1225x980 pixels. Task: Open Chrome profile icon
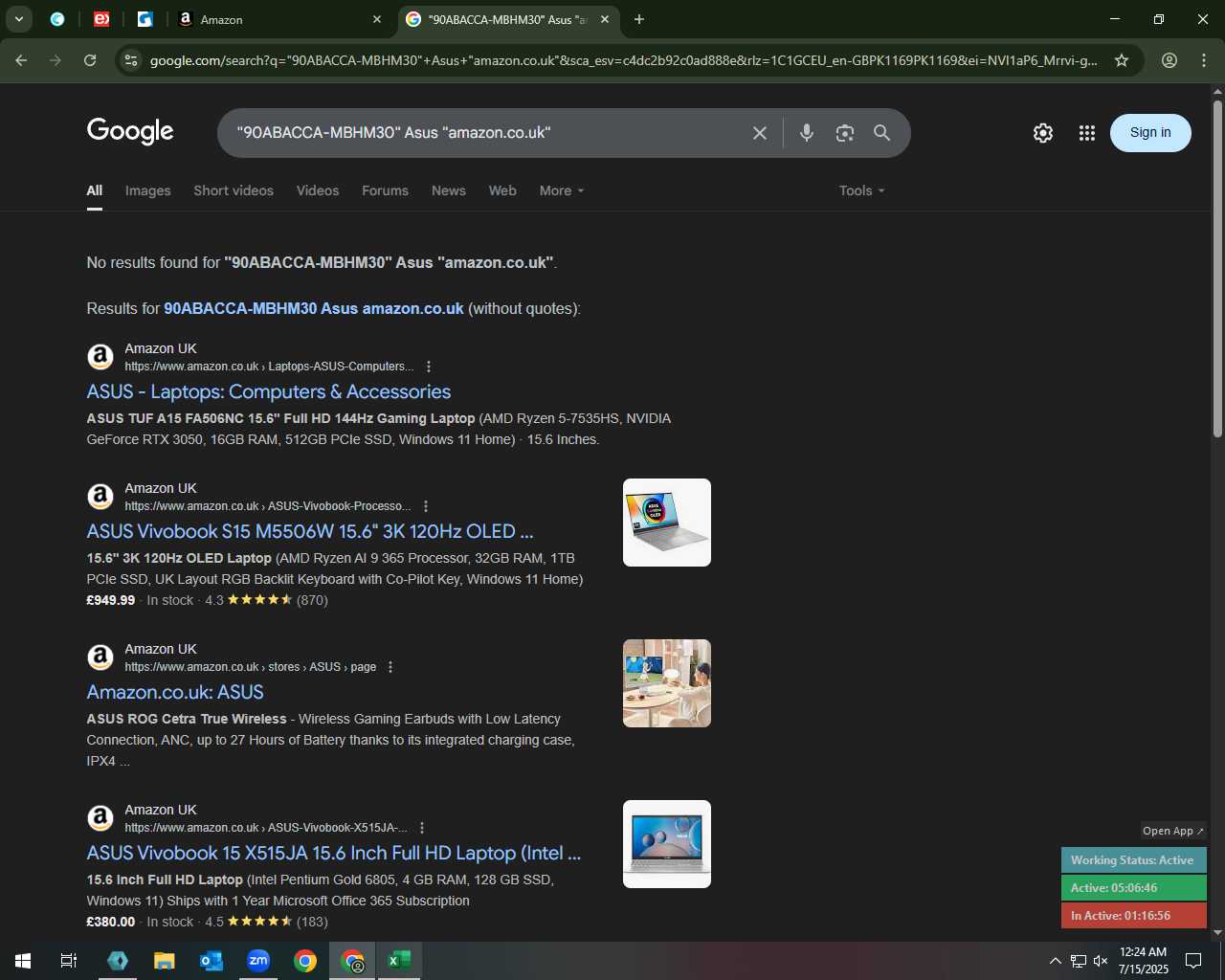1169,60
